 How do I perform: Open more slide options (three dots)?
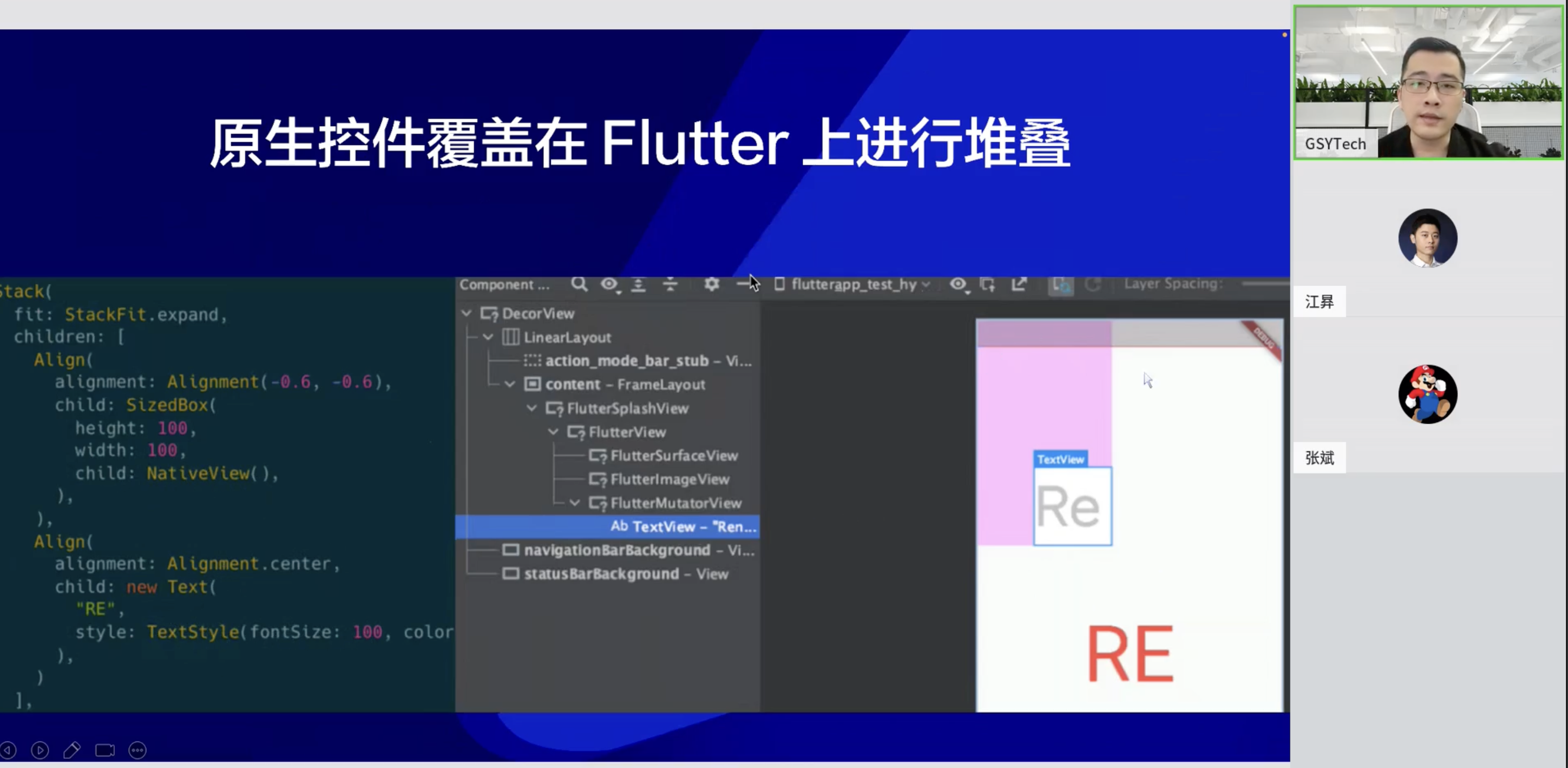pos(138,750)
